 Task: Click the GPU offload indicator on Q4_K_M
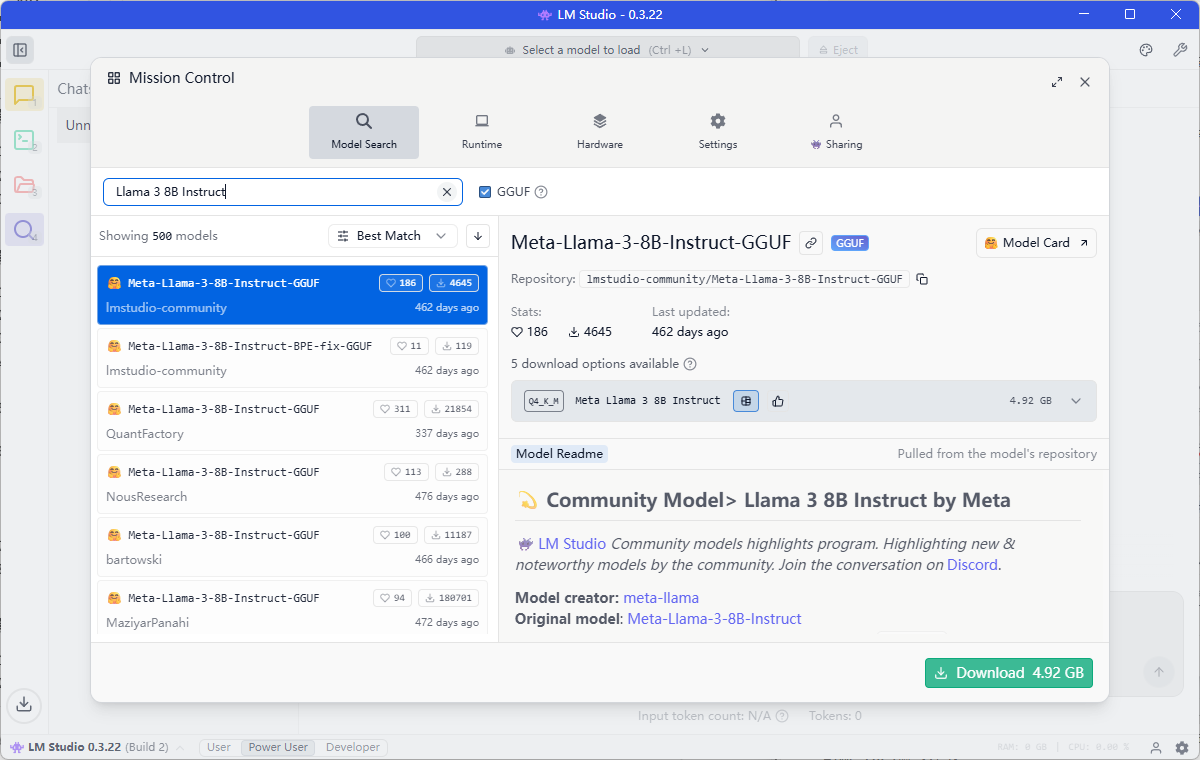pyautogui.click(x=745, y=400)
